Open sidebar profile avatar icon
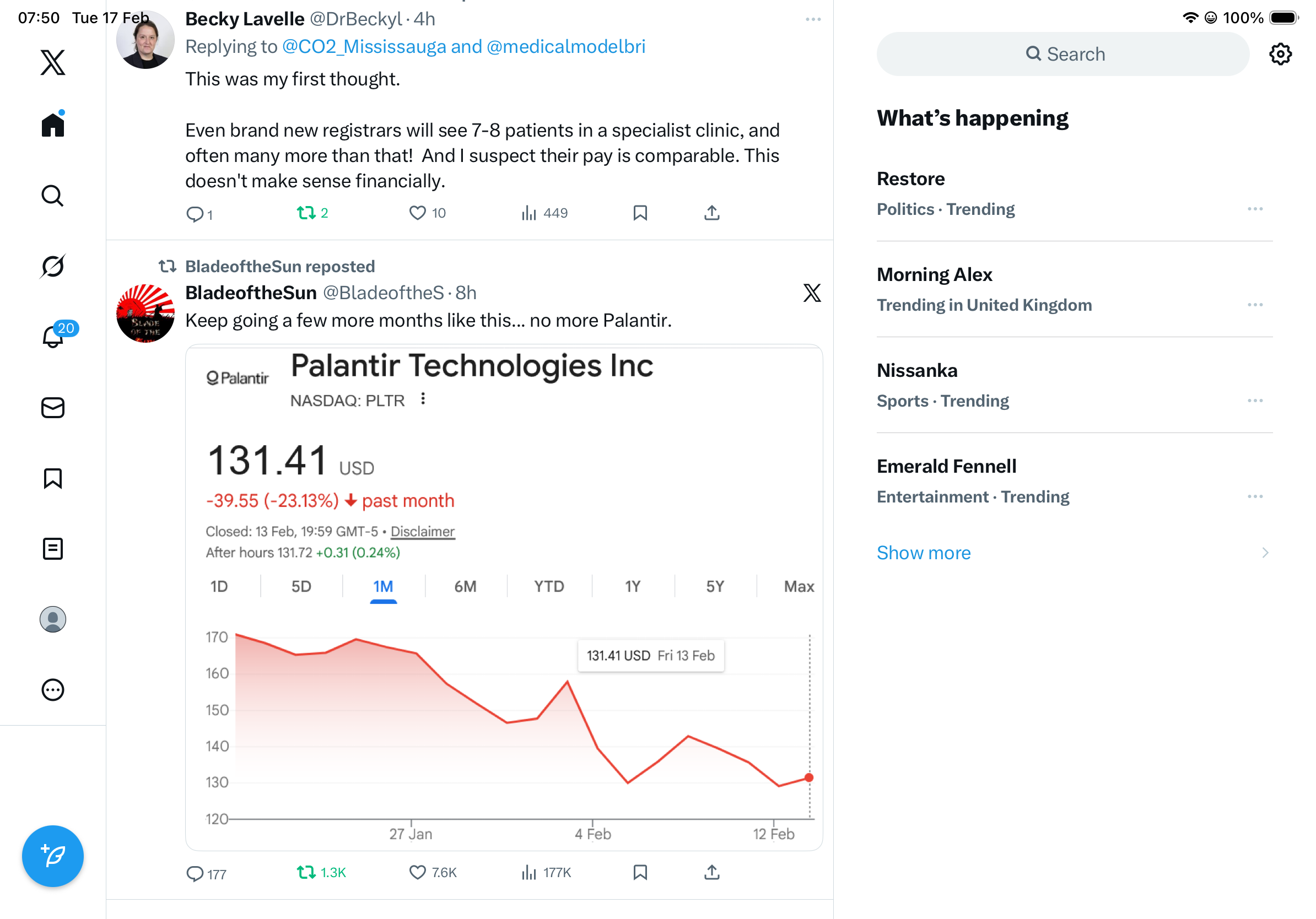 [53, 619]
